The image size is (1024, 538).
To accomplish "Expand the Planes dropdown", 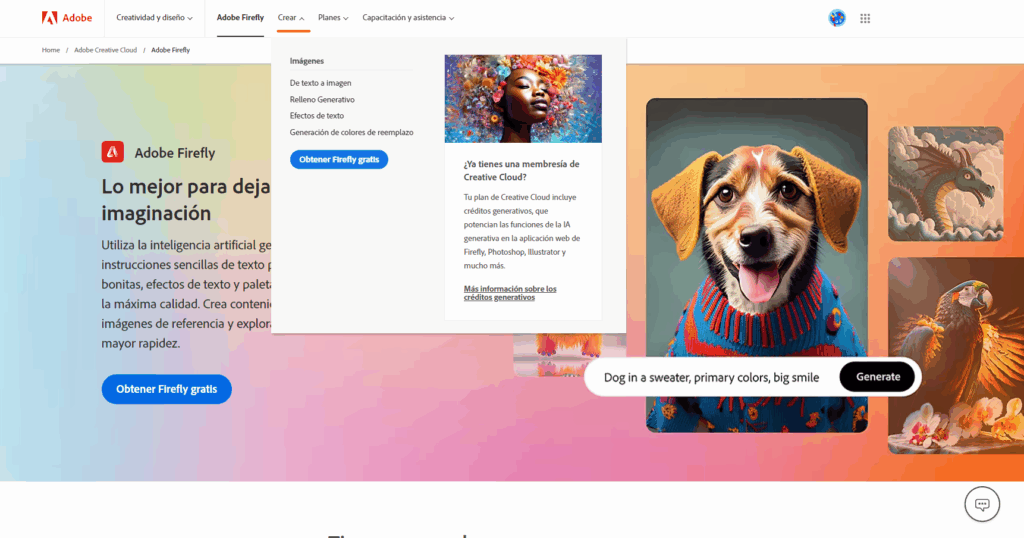I will 333,18.
